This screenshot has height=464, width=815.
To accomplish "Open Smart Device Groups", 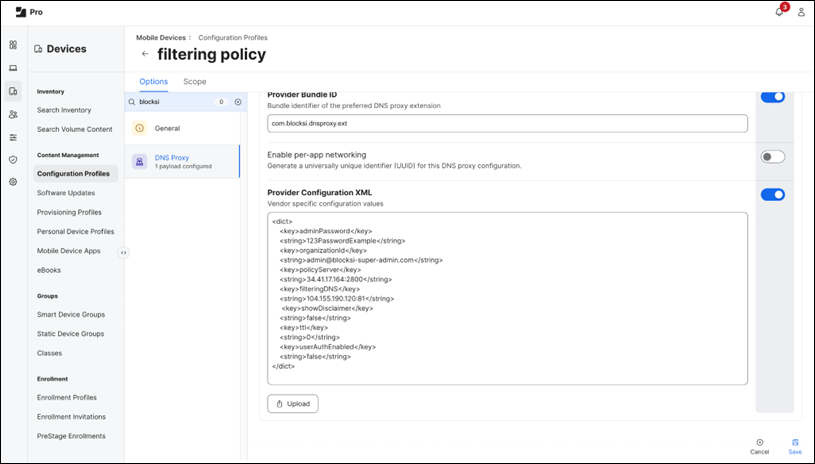I will pyautogui.click(x=71, y=314).
